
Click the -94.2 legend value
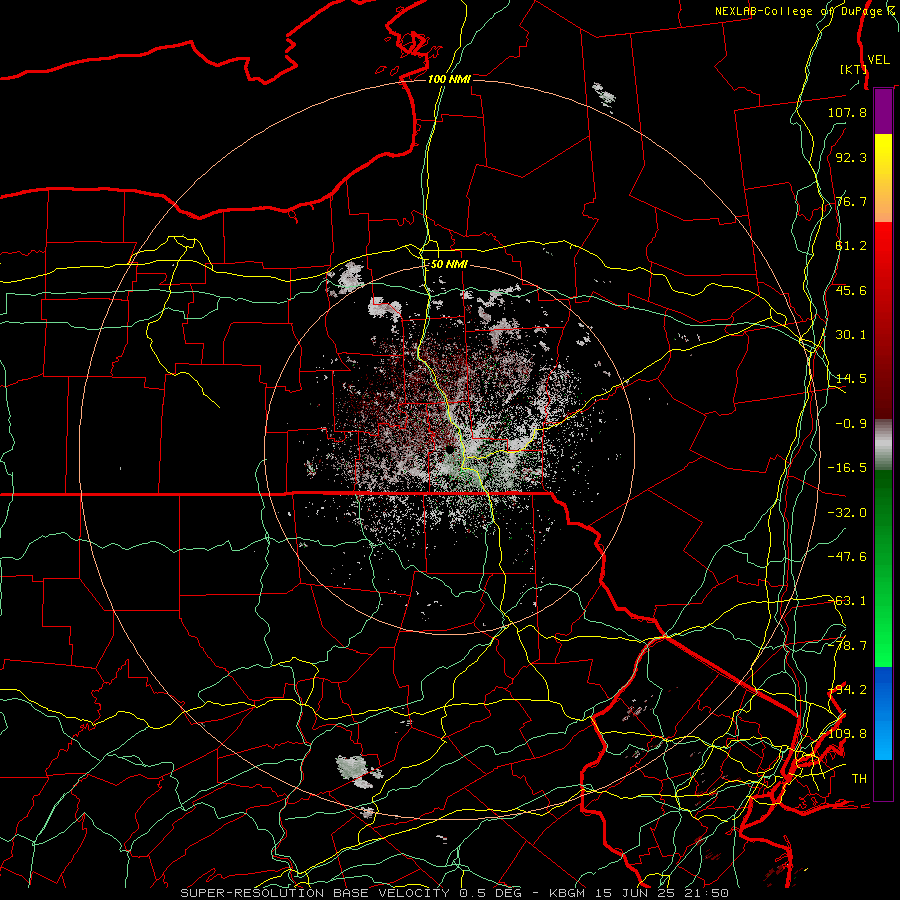[x=847, y=690]
